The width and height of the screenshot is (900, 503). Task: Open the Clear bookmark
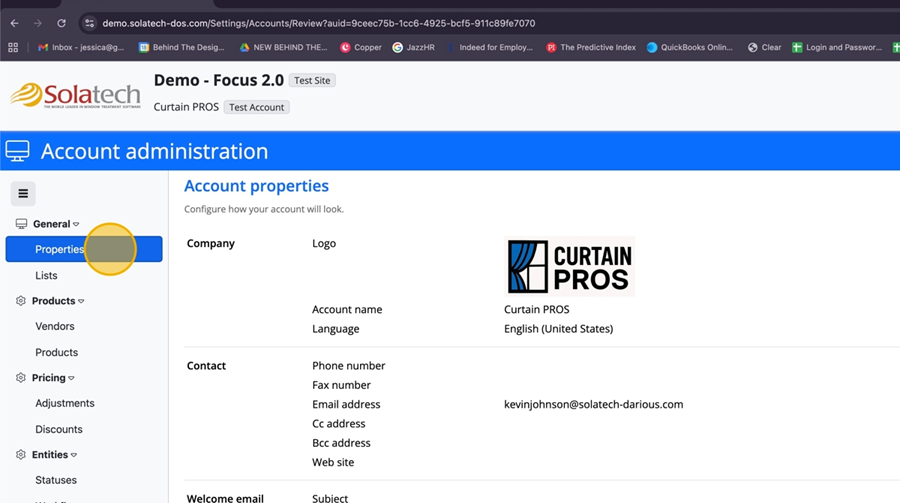point(765,48)
